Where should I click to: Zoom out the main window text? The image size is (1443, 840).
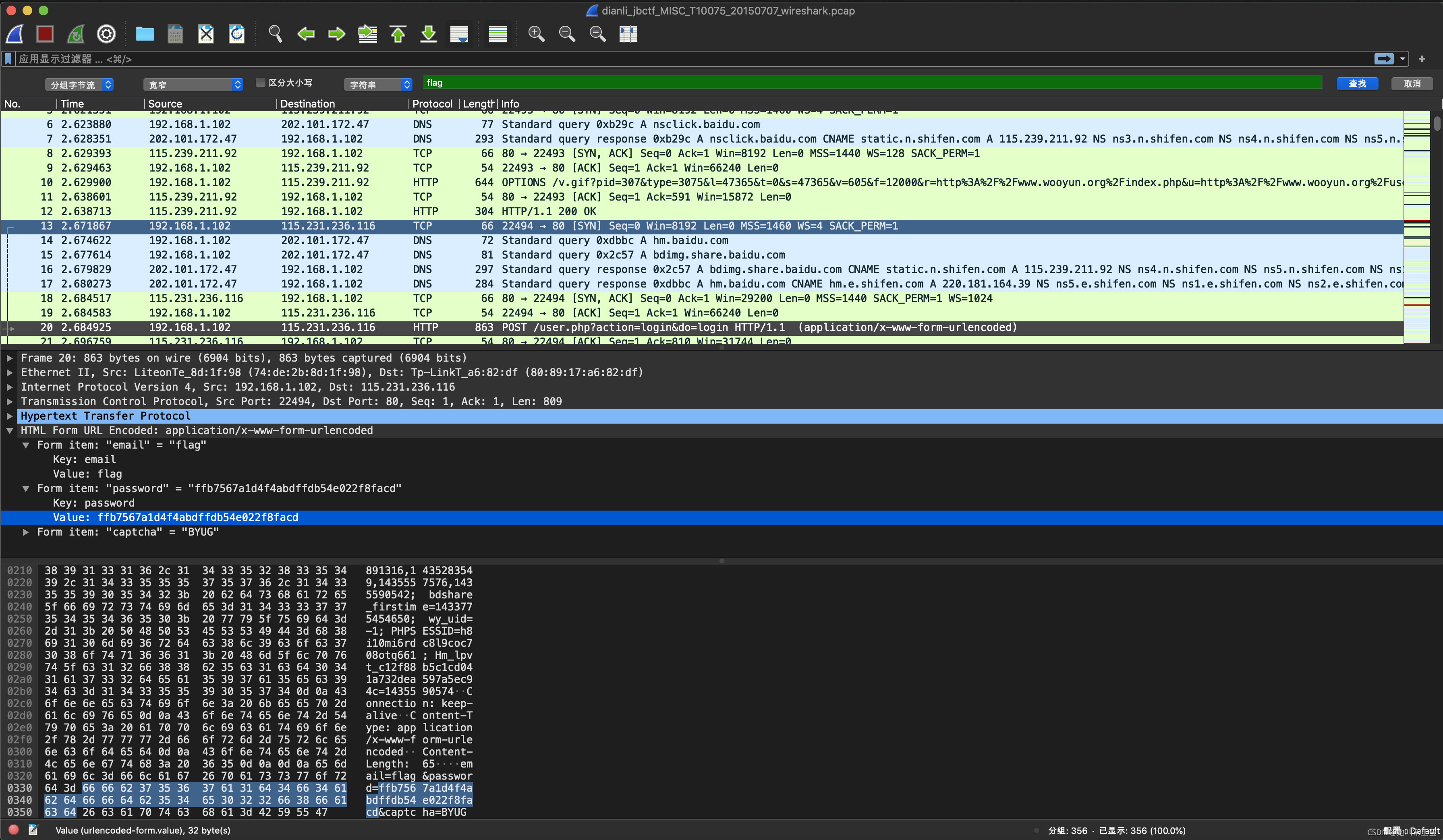pyautogui.click(x=567, y=34)
